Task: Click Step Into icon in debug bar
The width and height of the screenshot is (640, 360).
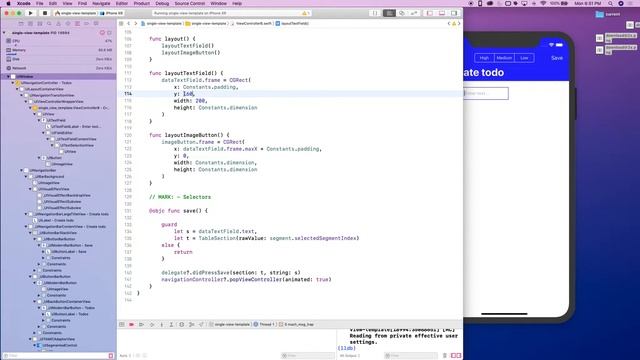Action: [x=162, y=324]
